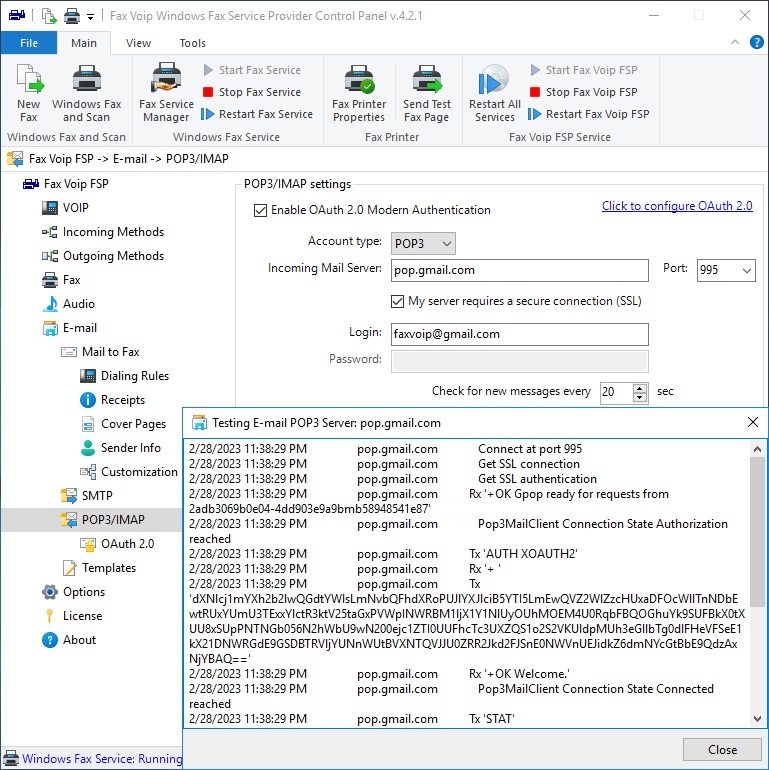The width and height of the screenshot is (769, 770).
Task: Select SMTP in the tree
Action: (86, 496)
